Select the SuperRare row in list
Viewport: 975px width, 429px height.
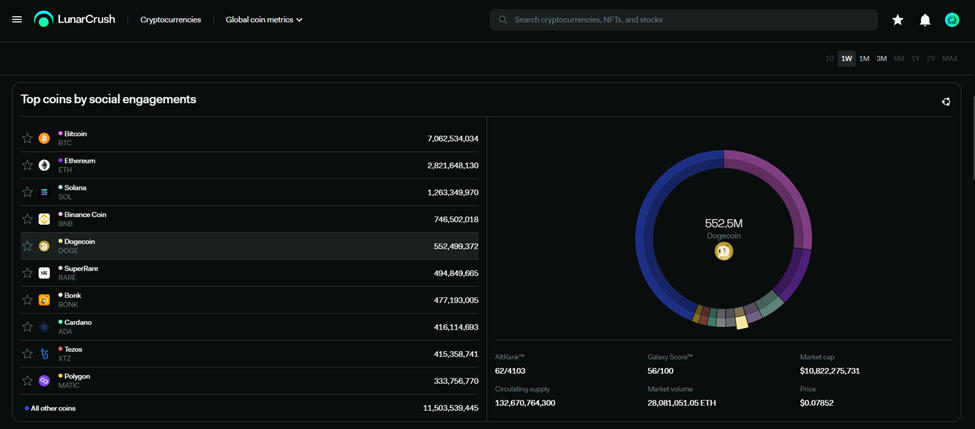point(250,273)
